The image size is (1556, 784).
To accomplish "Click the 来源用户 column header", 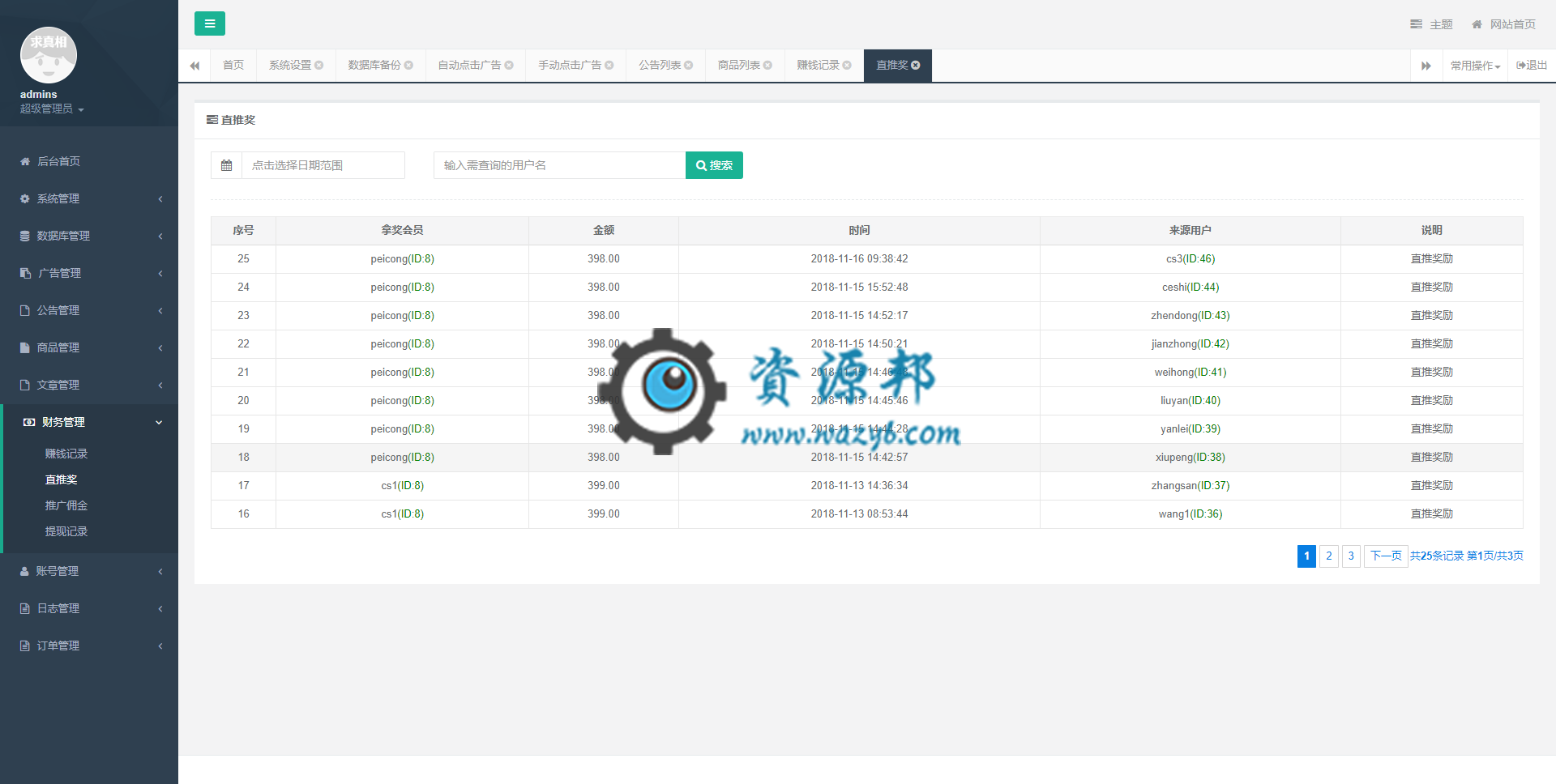I will tap(1191, 231).
